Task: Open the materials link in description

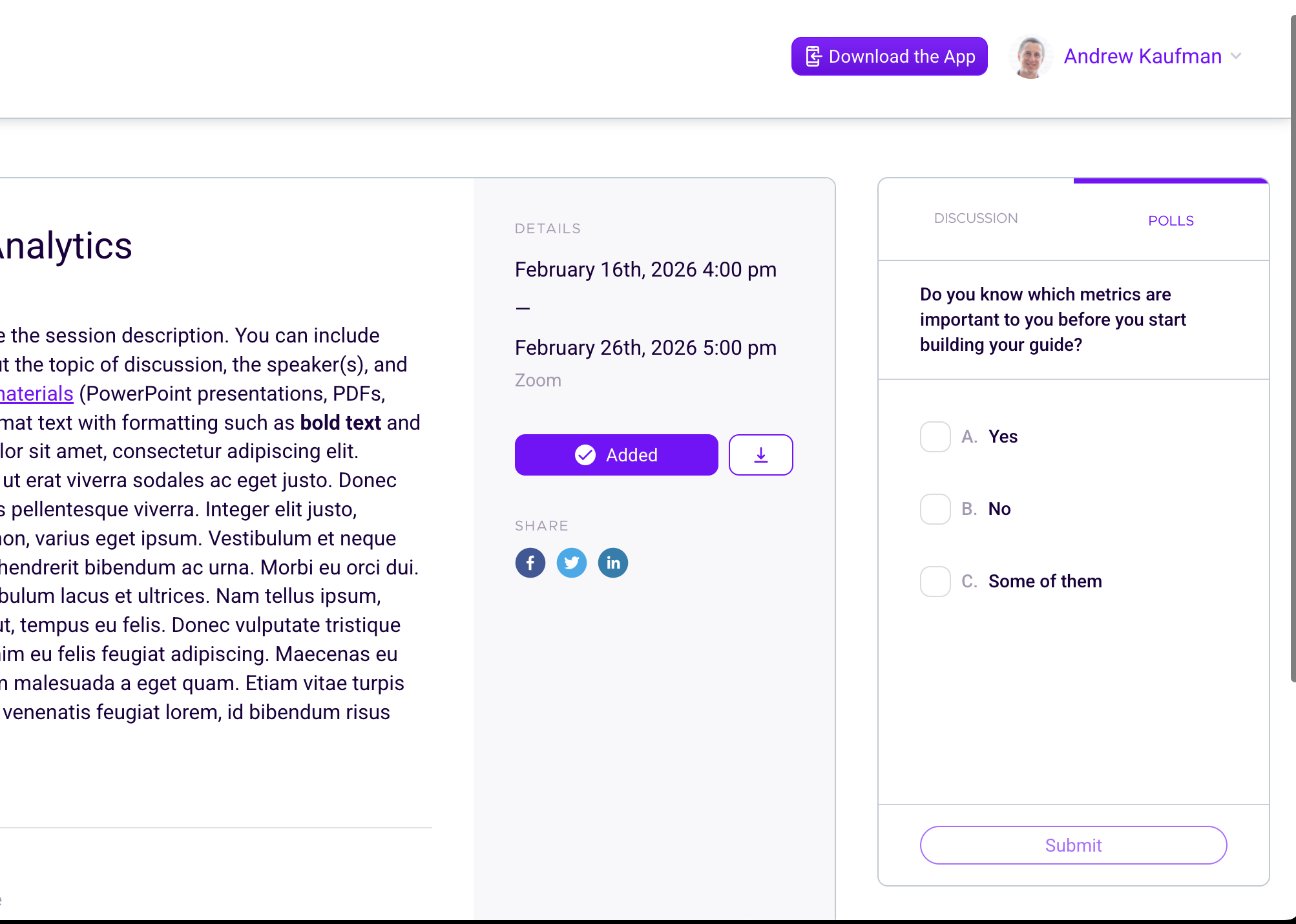Action: [x=36, y=394]
